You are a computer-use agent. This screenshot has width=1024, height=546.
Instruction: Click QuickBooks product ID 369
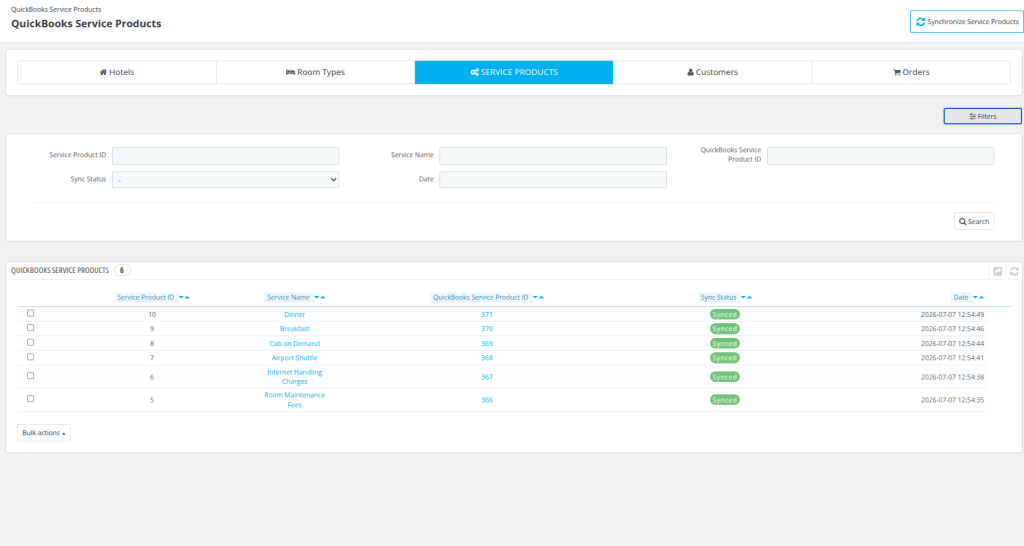[487, 344]
